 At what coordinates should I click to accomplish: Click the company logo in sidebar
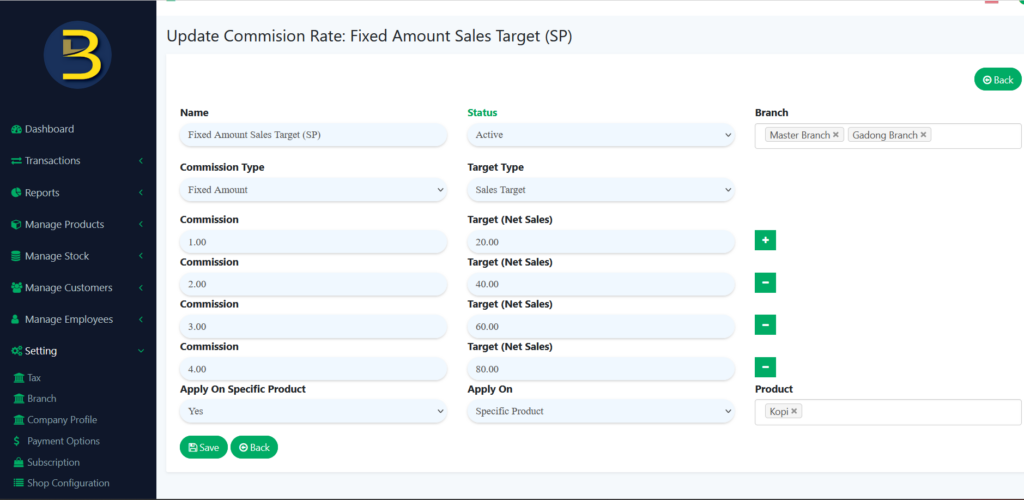pos(78,55)
